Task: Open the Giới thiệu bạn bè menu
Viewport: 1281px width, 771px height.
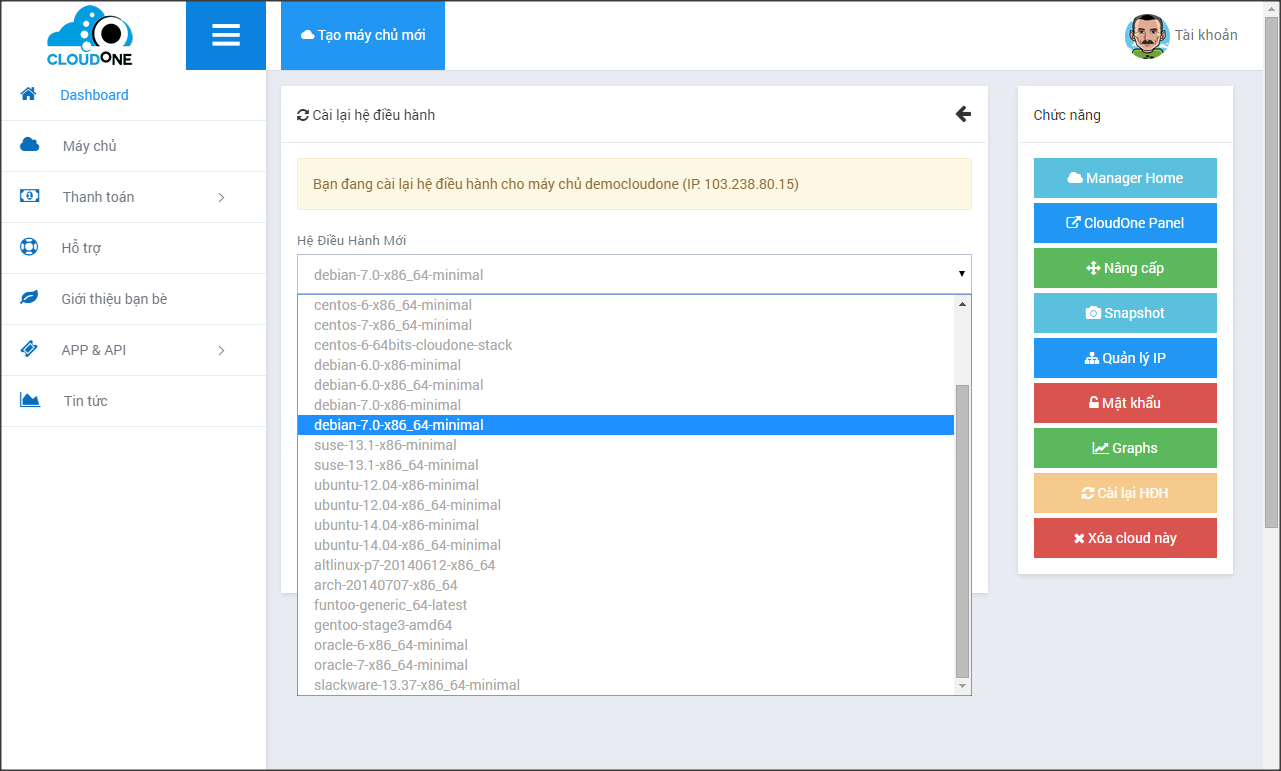Action: 114,299
